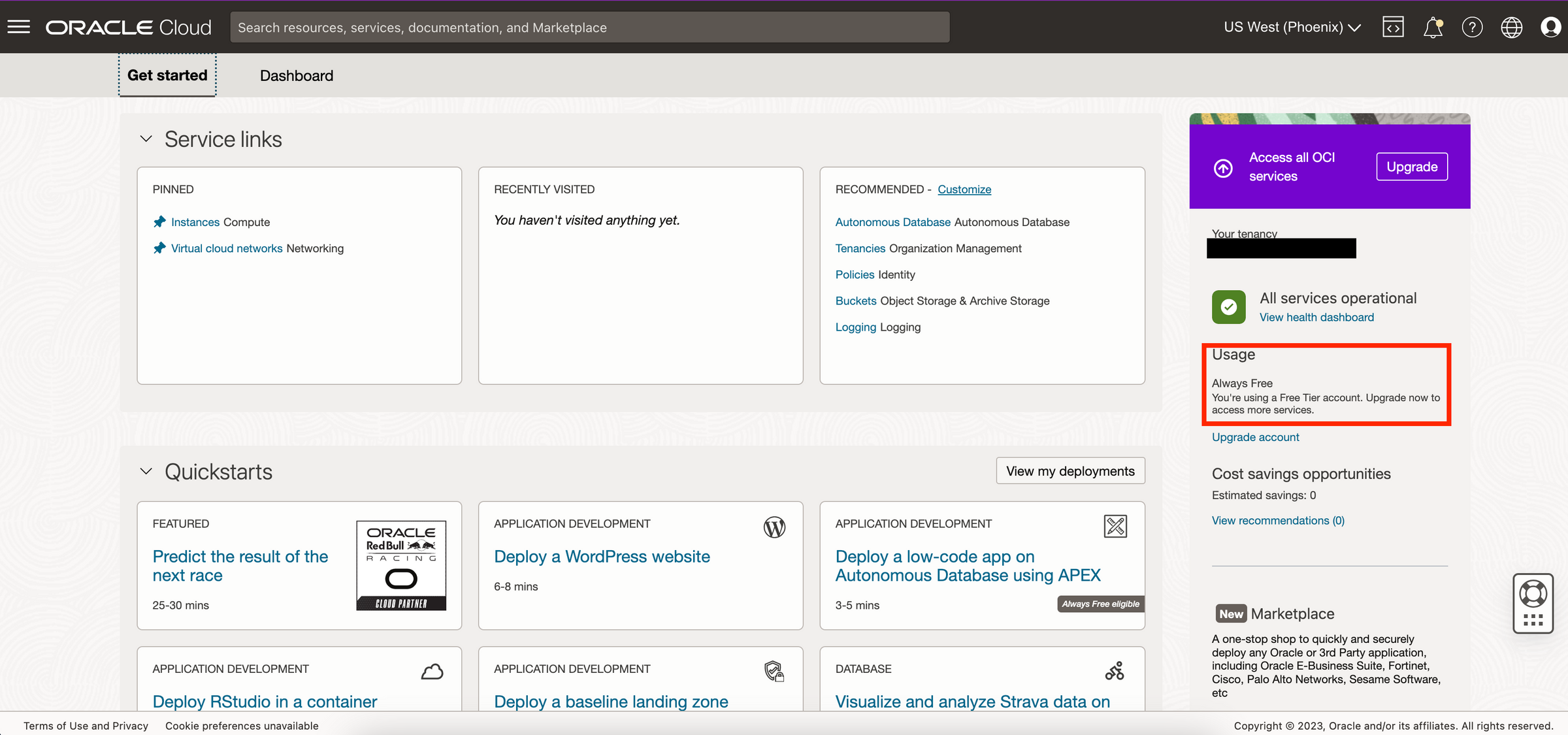Open the help menu icon
This screenshot has width=1568, height=735.
1473,27
